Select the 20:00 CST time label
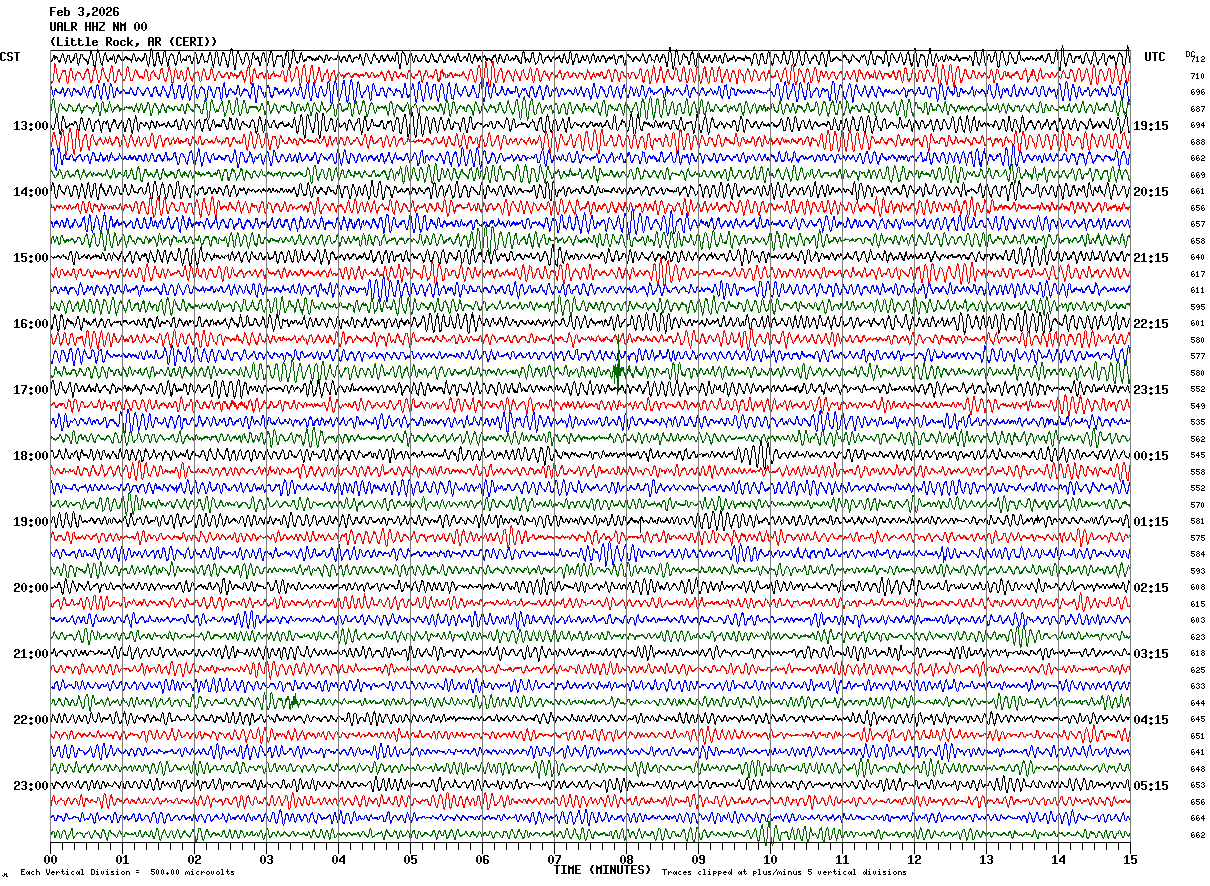 click(x=30, y=588)
